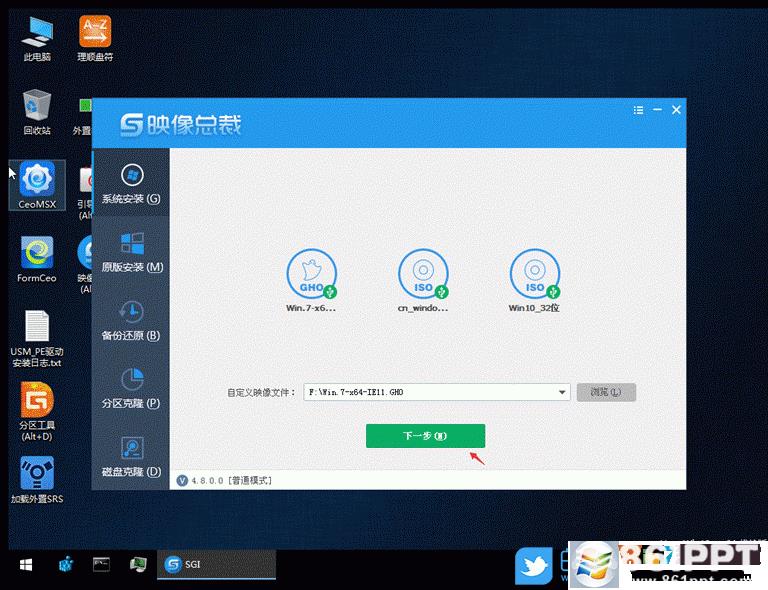Select the Win10_32位 ISO image

pos(534,281)
